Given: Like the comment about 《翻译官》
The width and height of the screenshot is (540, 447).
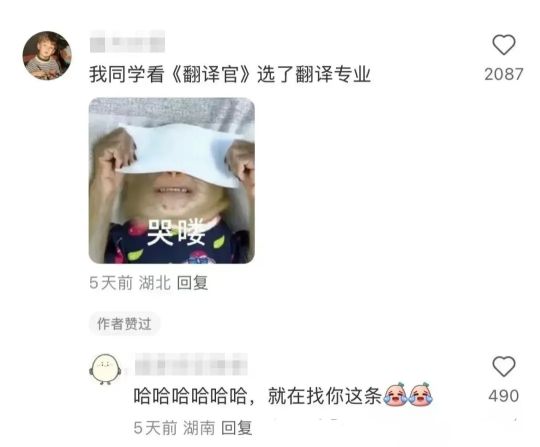Looking at the screenshot, I should pos(503,45).
